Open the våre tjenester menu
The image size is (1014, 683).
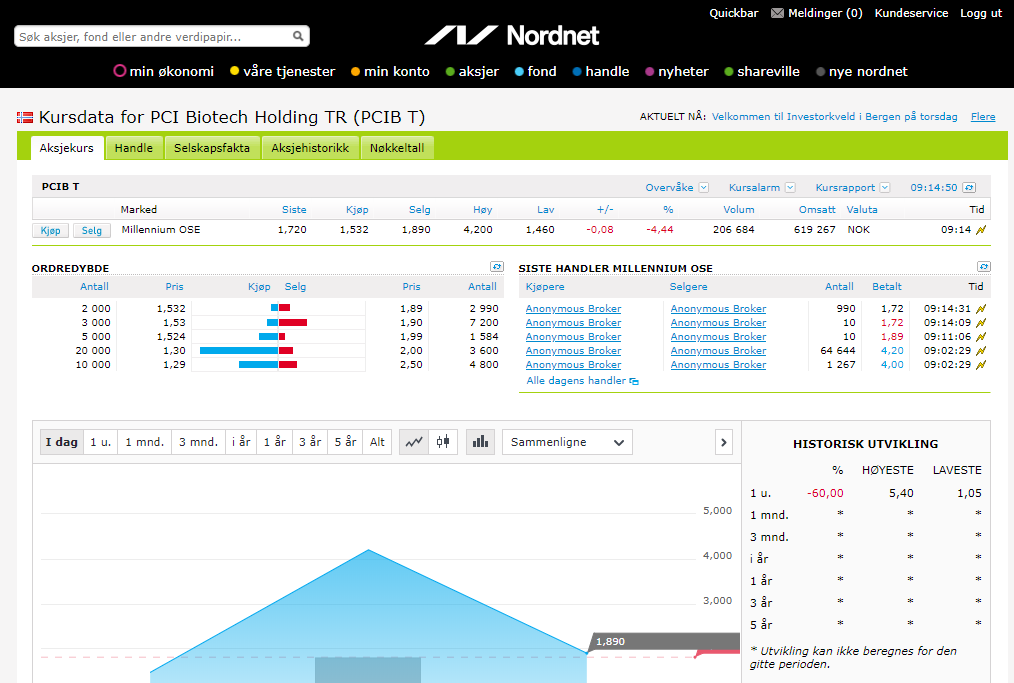tap(289, 71)
